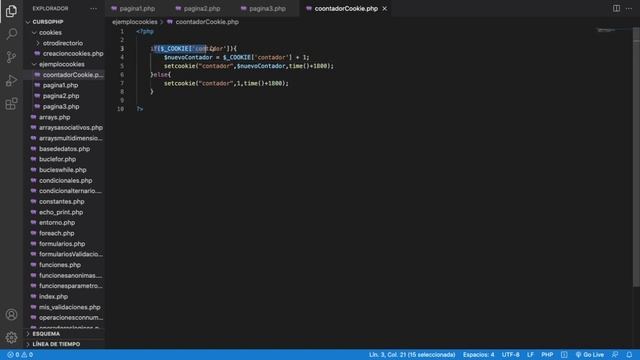This screenshot has height=360, width=640.
Task: Open funciones.php file
Action: coord(60,265)
